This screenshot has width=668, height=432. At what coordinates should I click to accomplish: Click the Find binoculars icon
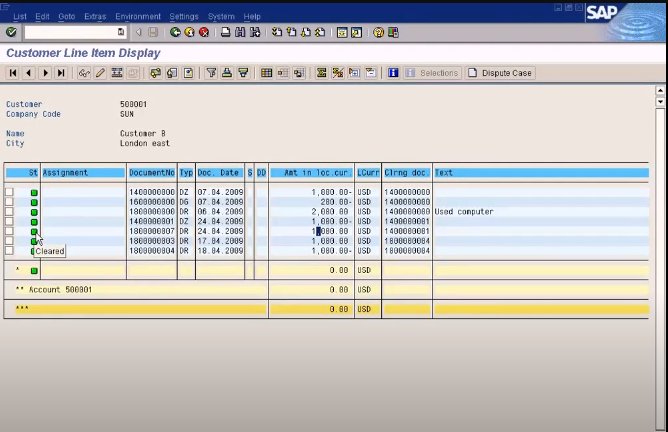click(x=240, y=32)
